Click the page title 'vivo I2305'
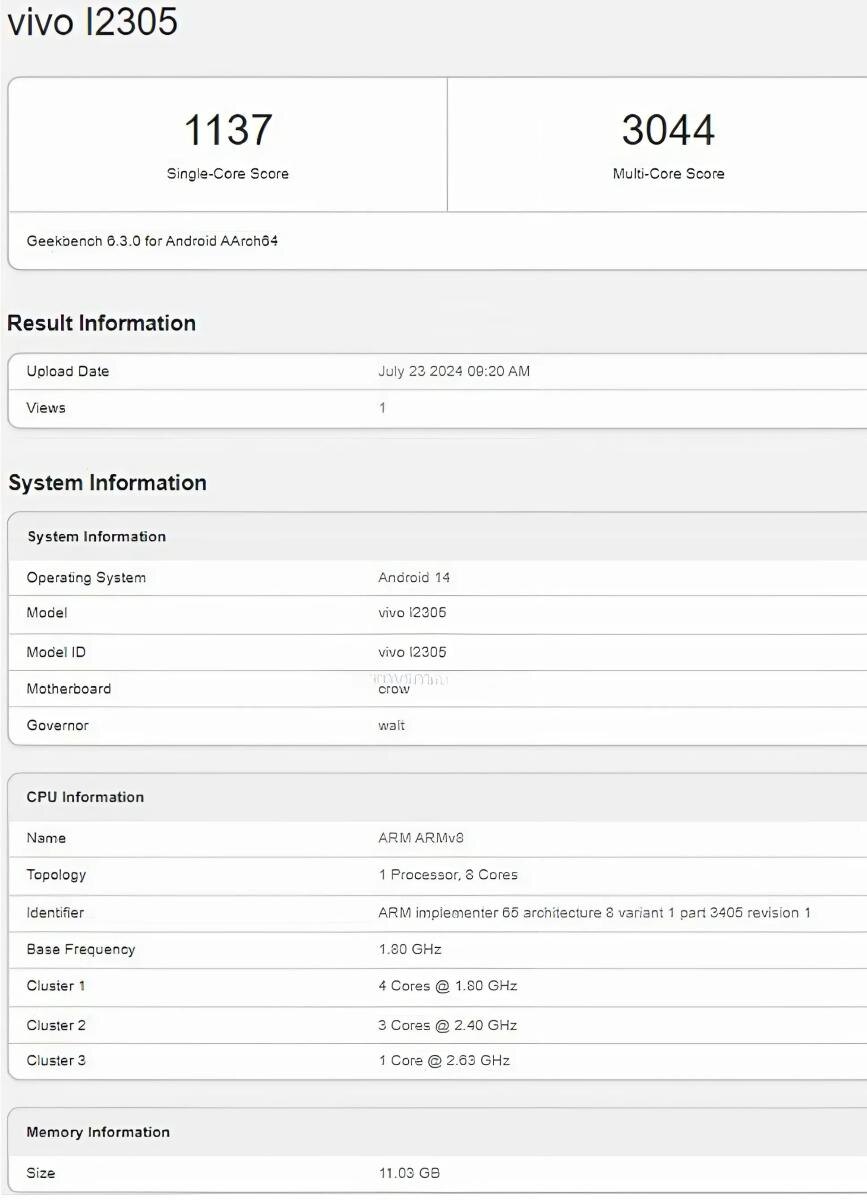The image size is (867, 1200). click(92, 21)
